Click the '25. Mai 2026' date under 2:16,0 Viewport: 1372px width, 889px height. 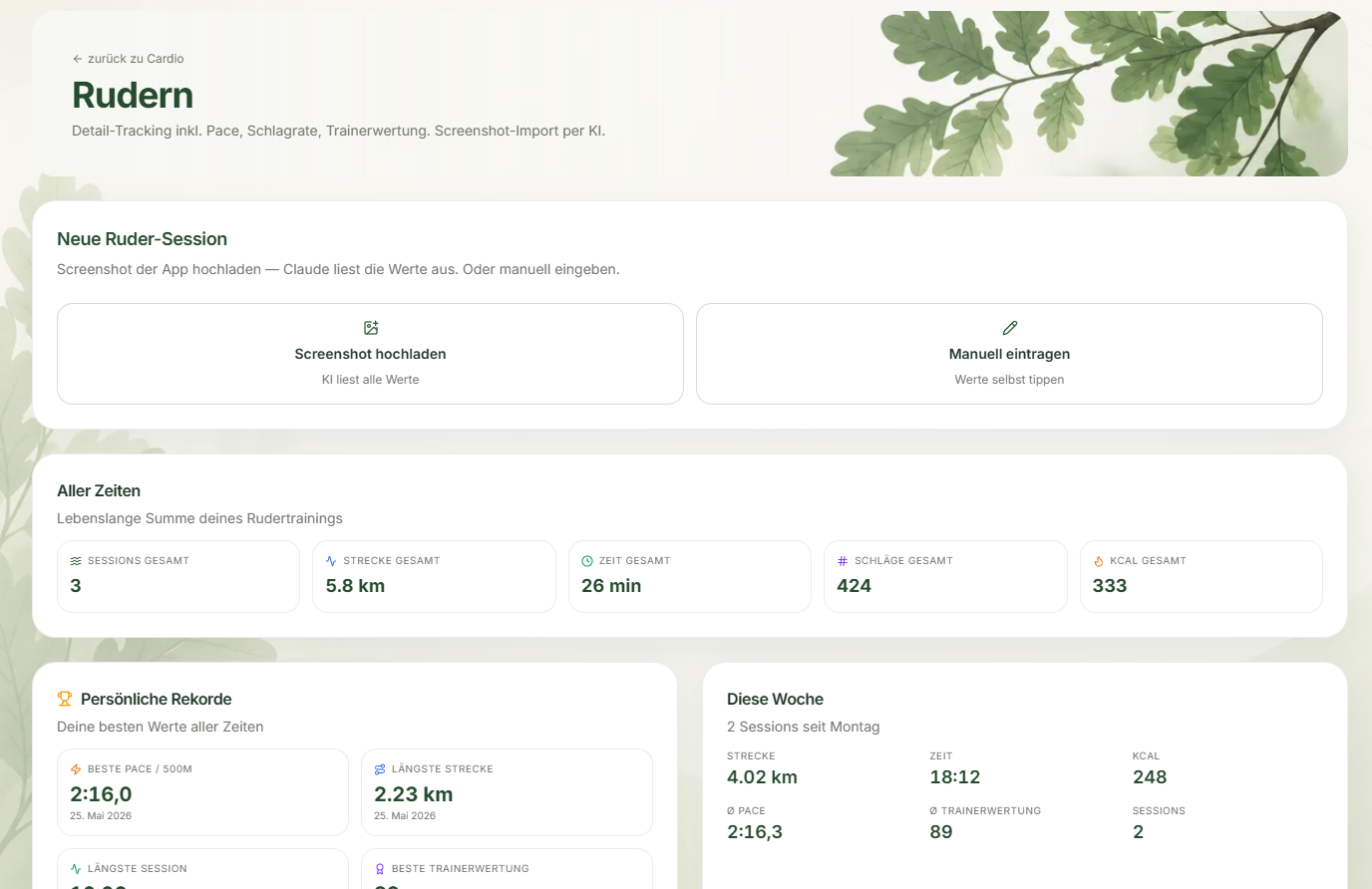click(101, 816)
